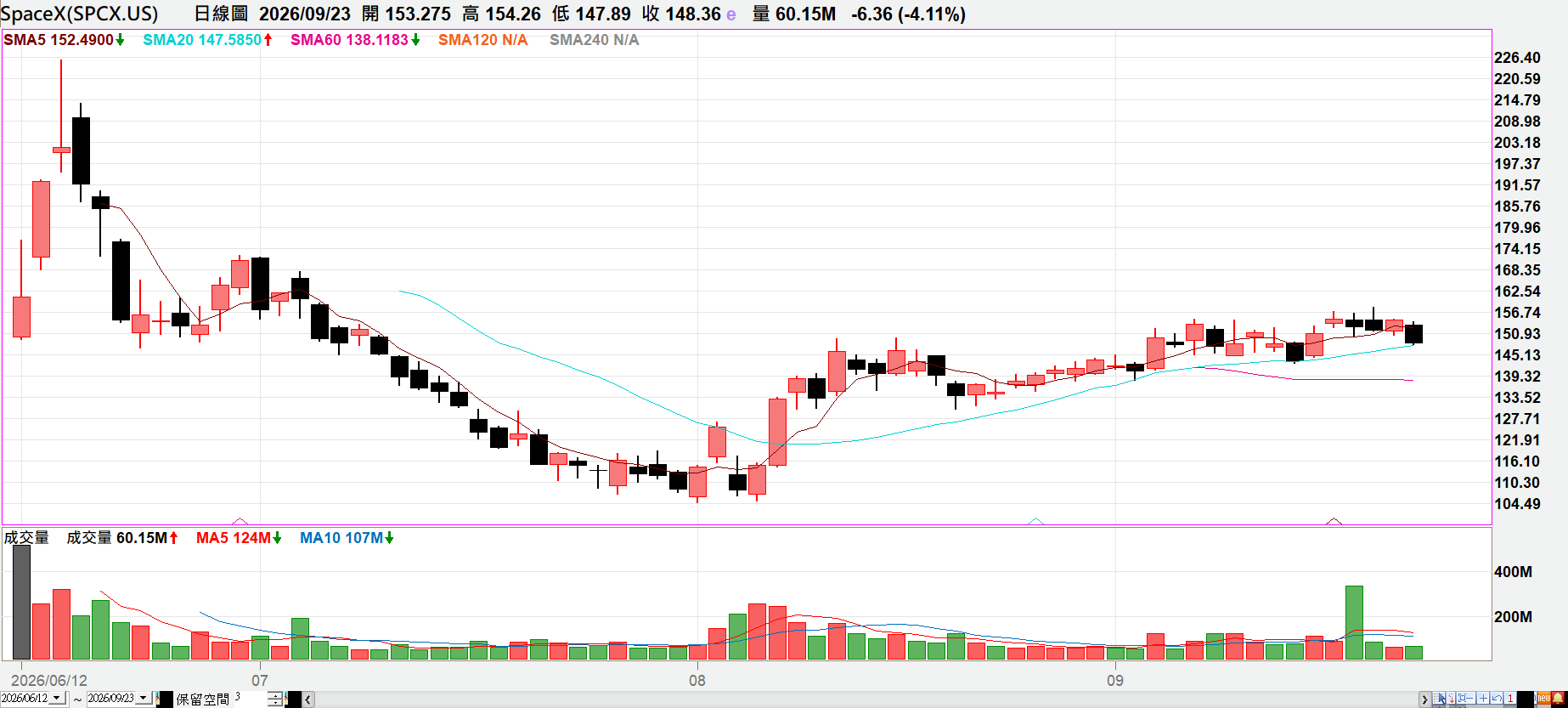Click the cyan triangle marker under the price chart
This screenshot has height=708, width=1568.
click(x=1035, y=521)
